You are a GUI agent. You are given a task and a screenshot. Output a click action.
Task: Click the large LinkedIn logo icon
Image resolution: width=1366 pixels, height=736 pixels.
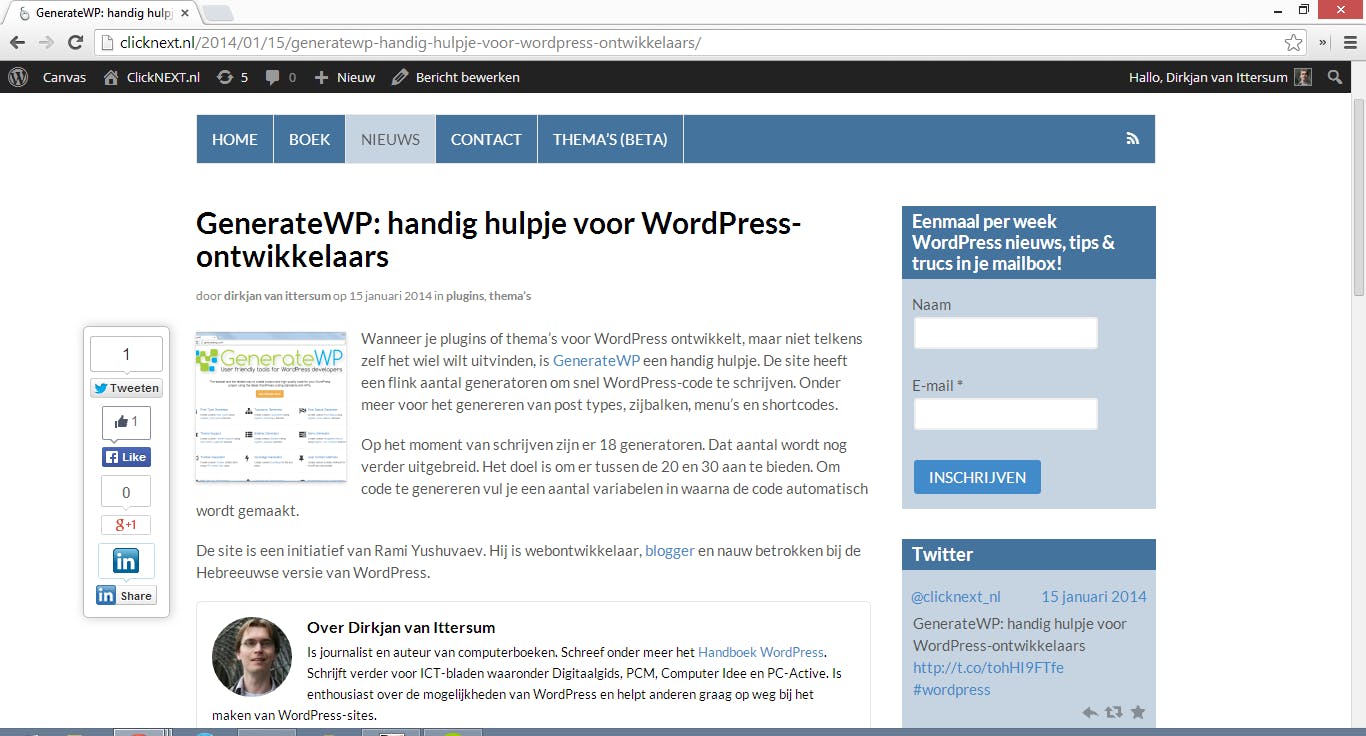[x=126, y=561]
